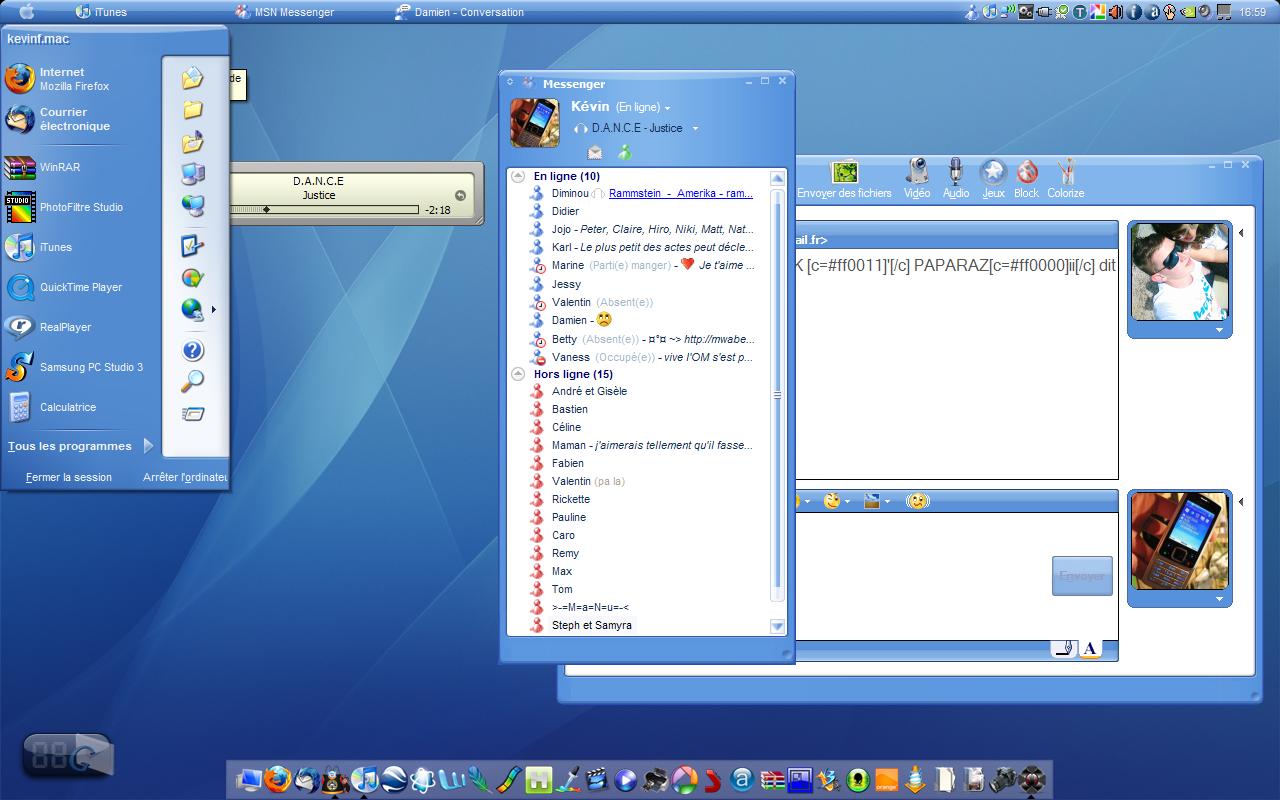Send a nudge with the shaking emoticon
Image resolution: width=1280 pixels, height=800 pixels.
point(917,501)
